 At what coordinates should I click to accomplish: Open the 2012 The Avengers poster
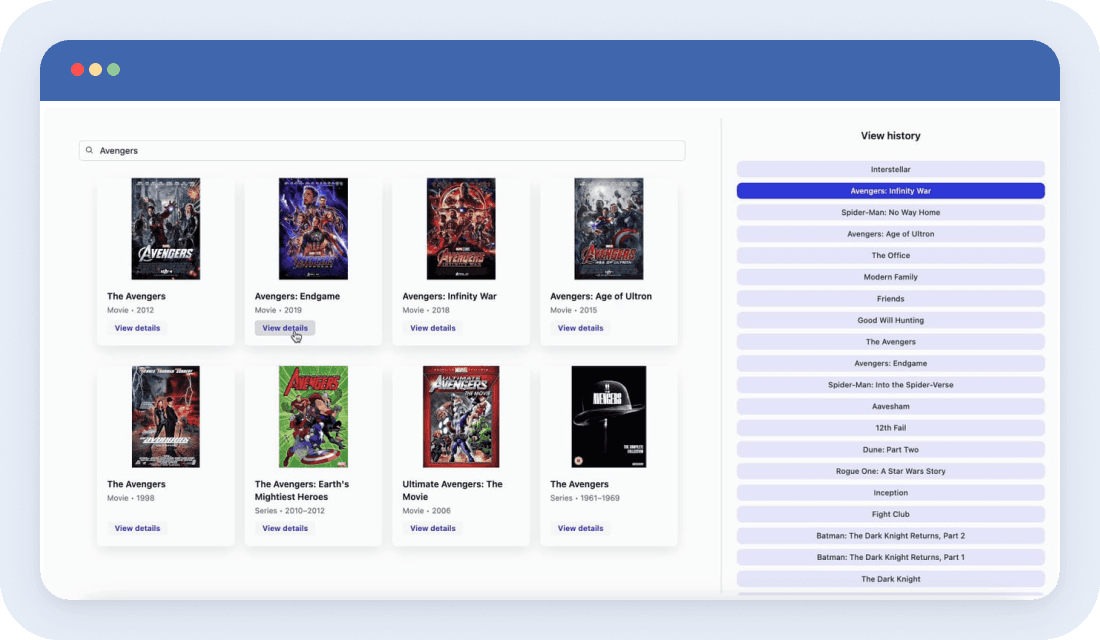165,229
